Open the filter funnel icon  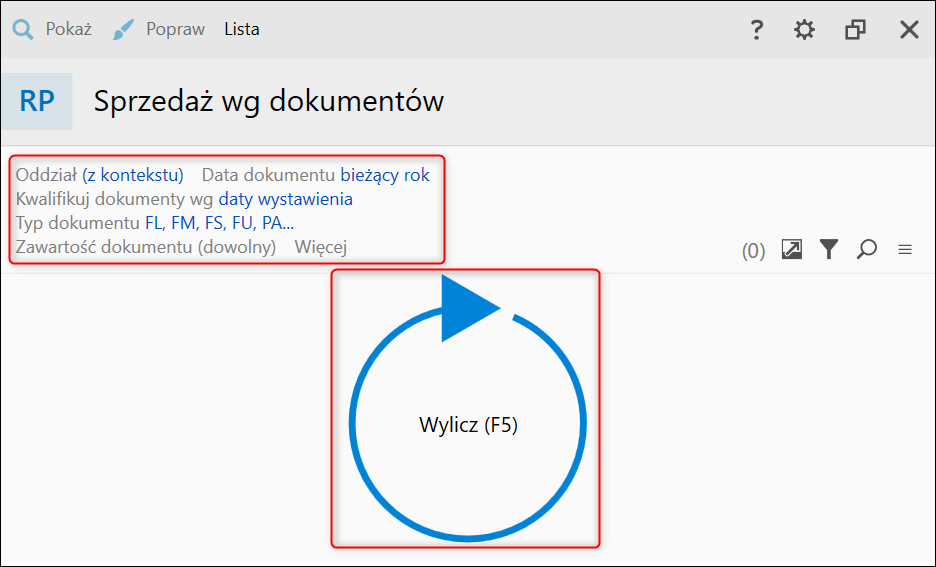pyautogui.click(x=829, y=249)
